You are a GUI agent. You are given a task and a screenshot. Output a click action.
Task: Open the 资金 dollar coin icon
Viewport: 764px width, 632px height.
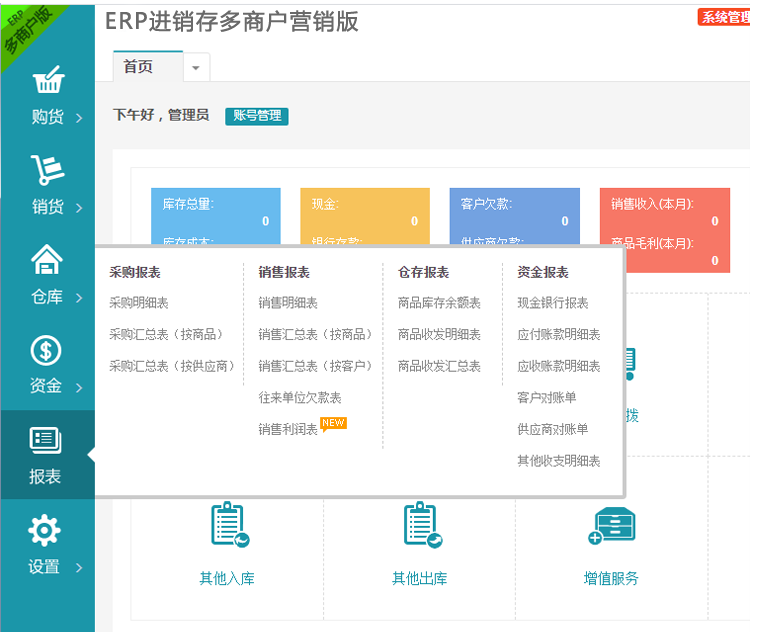point(46,350)
